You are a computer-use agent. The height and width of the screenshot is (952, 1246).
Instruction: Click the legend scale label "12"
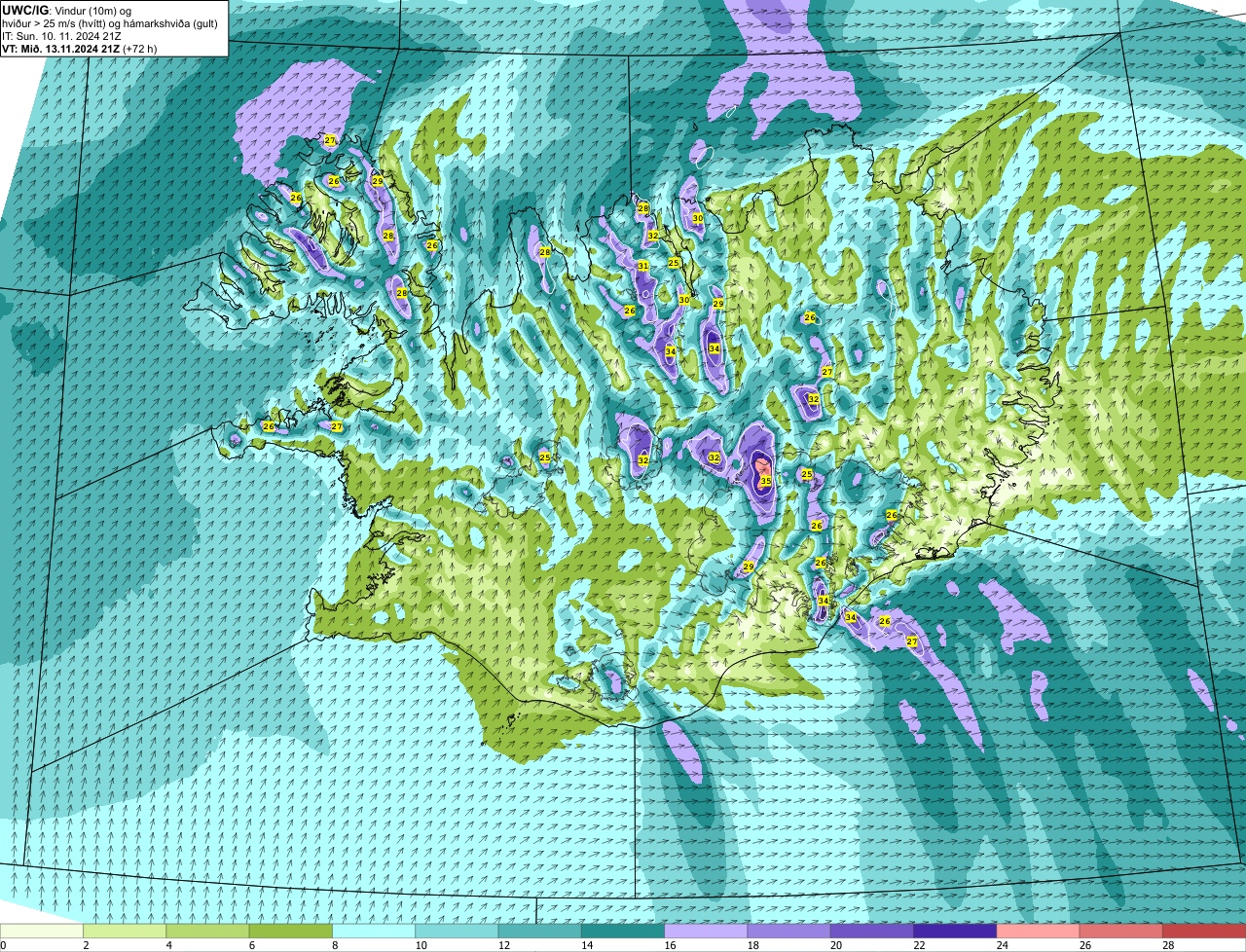[x=502, y=945]
